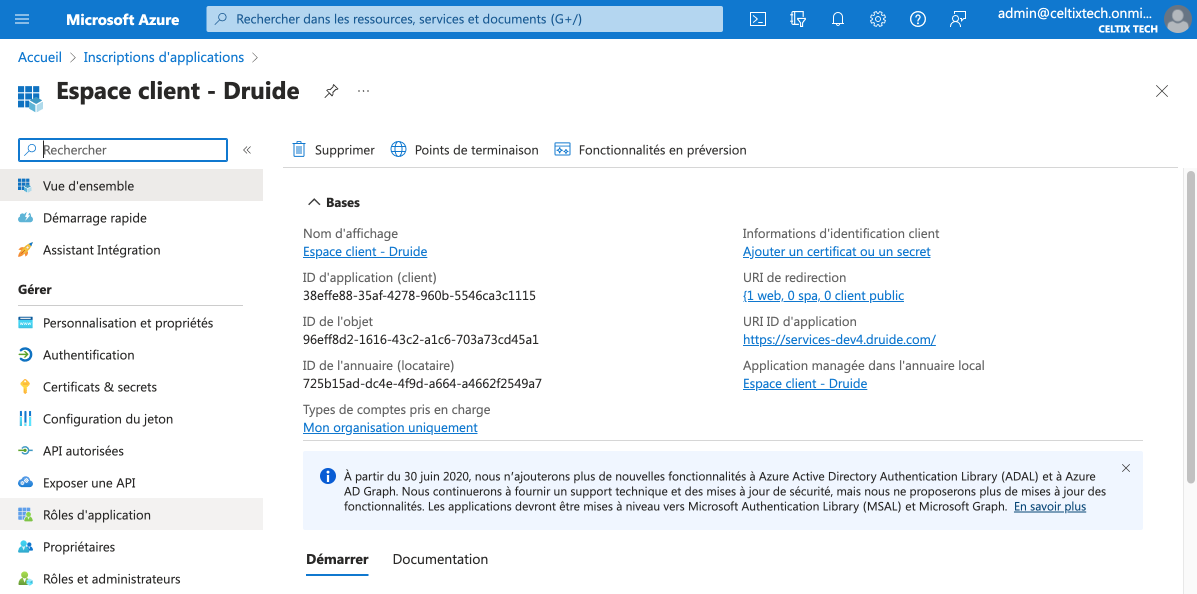Screen dimensions: 1197x594
Task: Click the directory tenant ID value
Action: tap(422, 383)
